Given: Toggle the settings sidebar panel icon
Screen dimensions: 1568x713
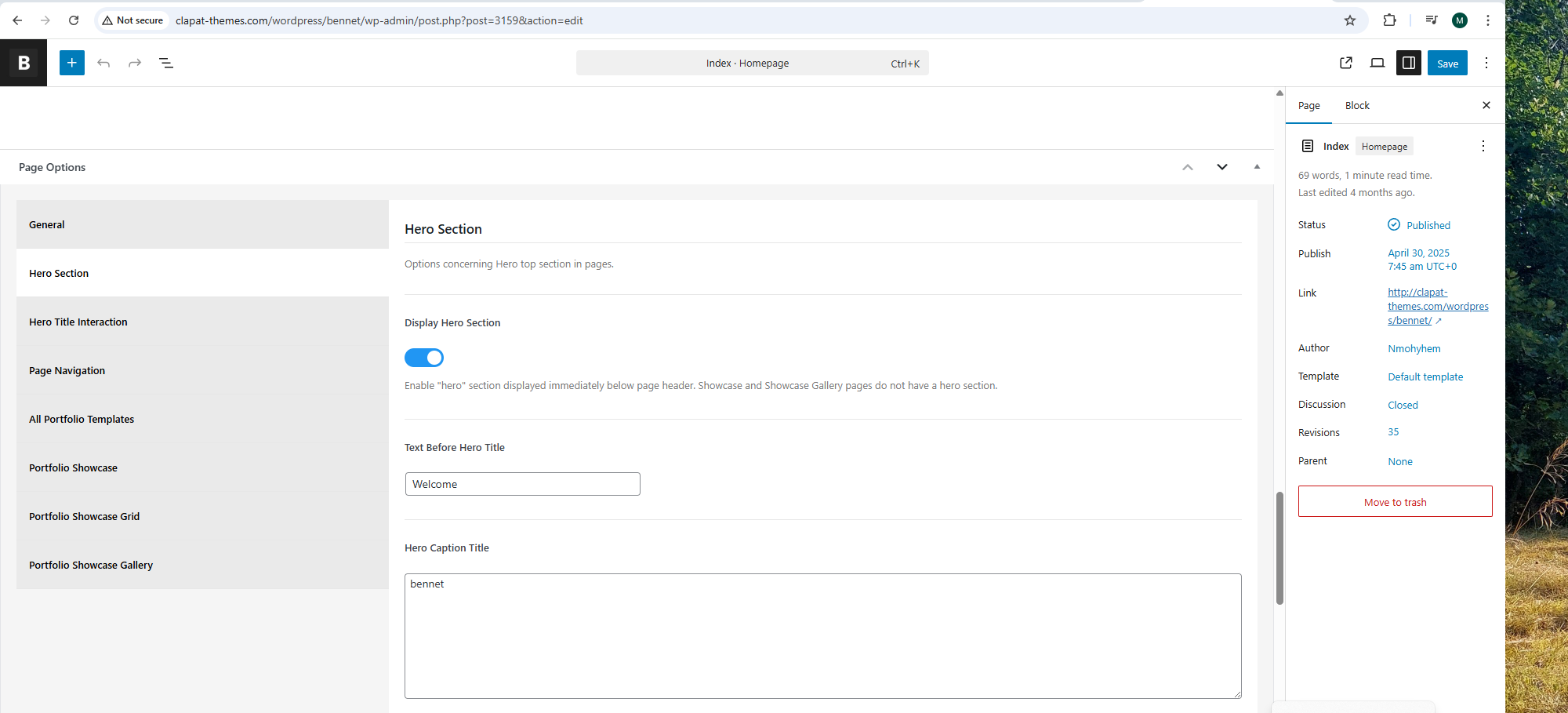Looking at the screenshot, I should point(1409,63).
